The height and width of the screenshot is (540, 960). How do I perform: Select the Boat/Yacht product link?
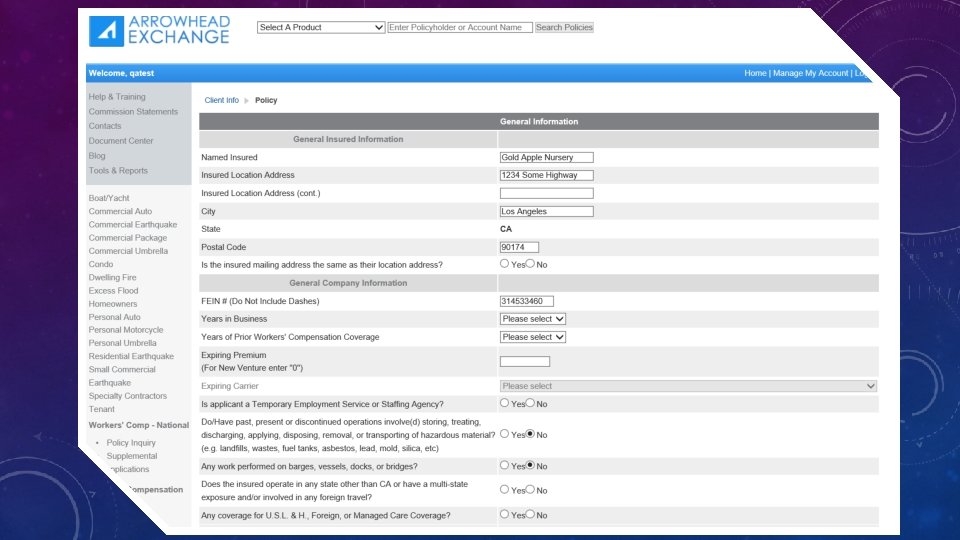click(x=109, y=198)
